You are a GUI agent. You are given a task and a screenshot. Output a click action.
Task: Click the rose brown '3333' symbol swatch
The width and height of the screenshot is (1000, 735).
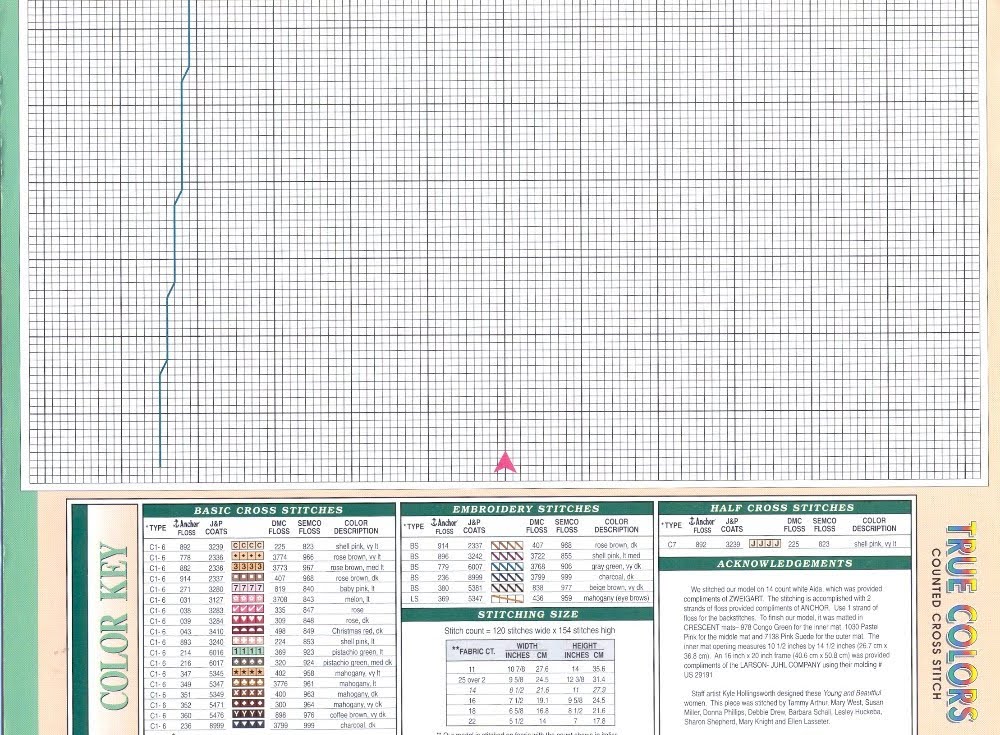(x=247, y=567)
